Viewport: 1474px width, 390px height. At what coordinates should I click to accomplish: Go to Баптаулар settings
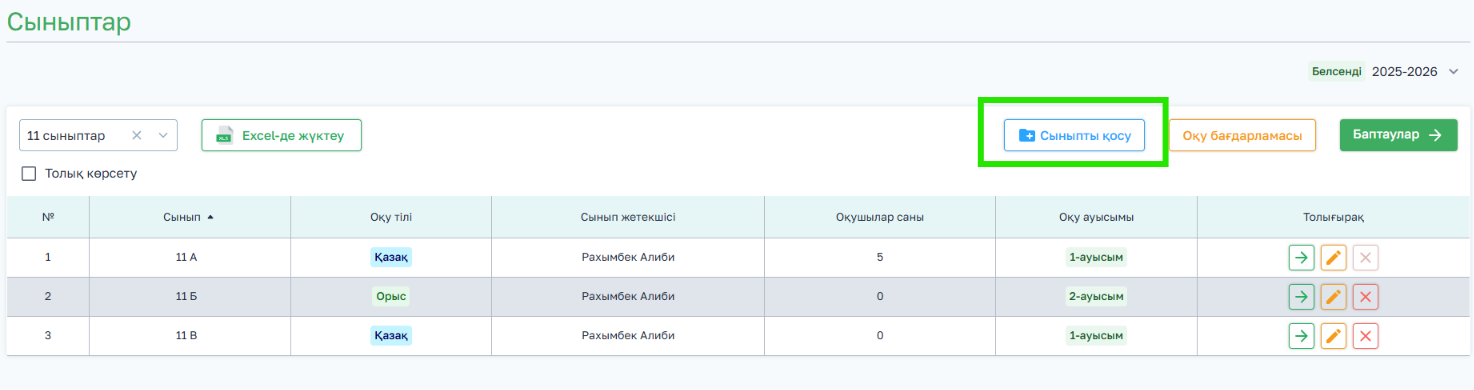pyautogui.click(x=1398, y=135)
